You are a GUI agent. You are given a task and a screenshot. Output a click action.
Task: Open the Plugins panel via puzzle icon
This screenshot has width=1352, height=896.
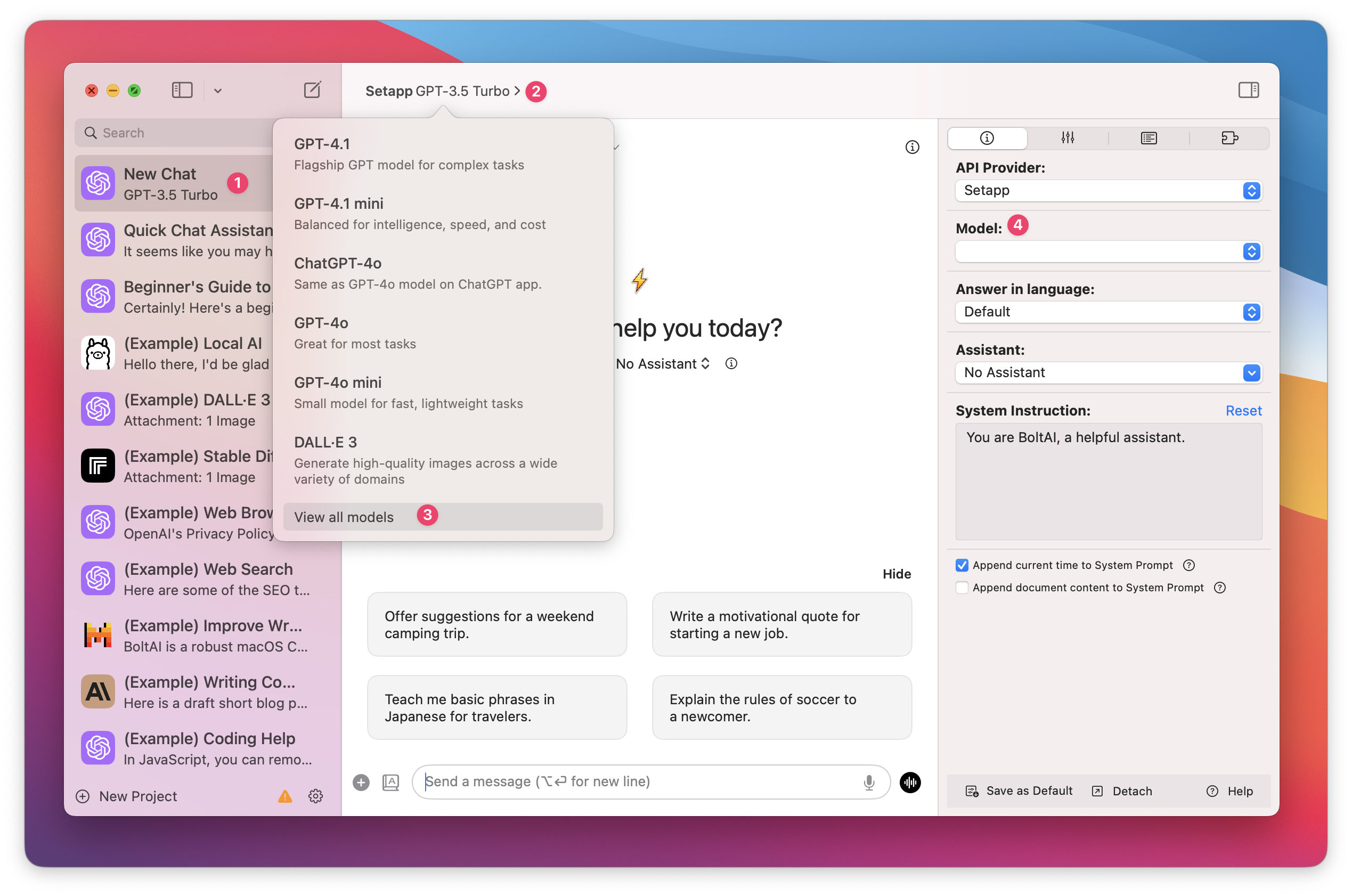(1229, 138)
